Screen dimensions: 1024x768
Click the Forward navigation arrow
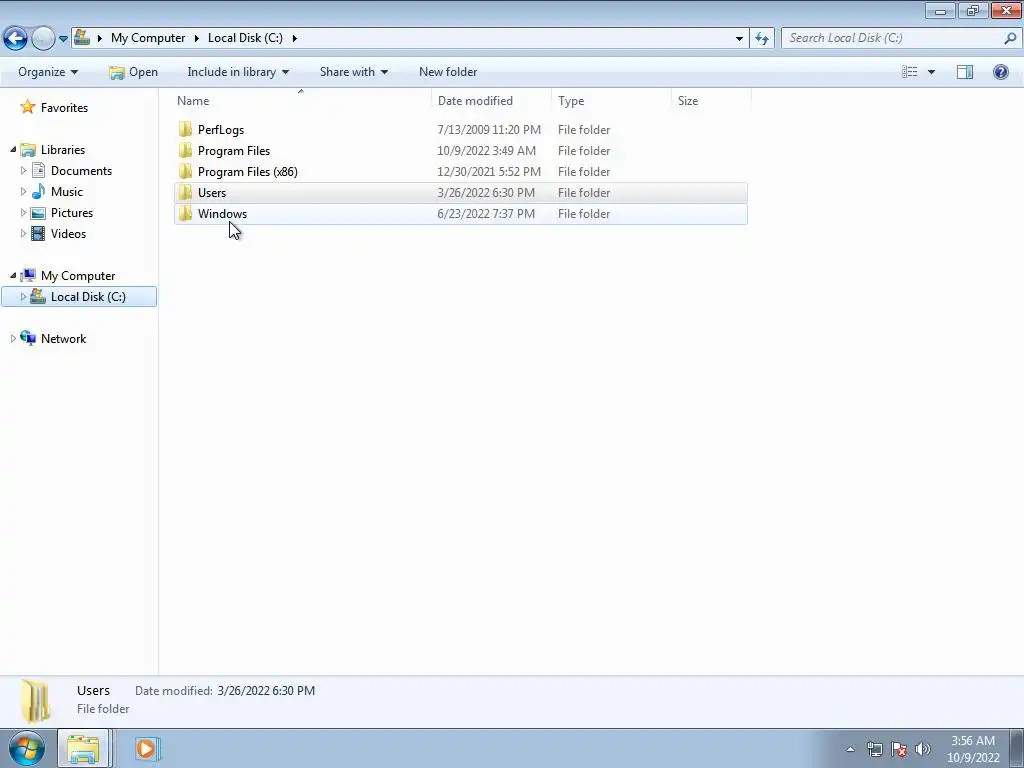pyautogui.click(x=43, y=39)
